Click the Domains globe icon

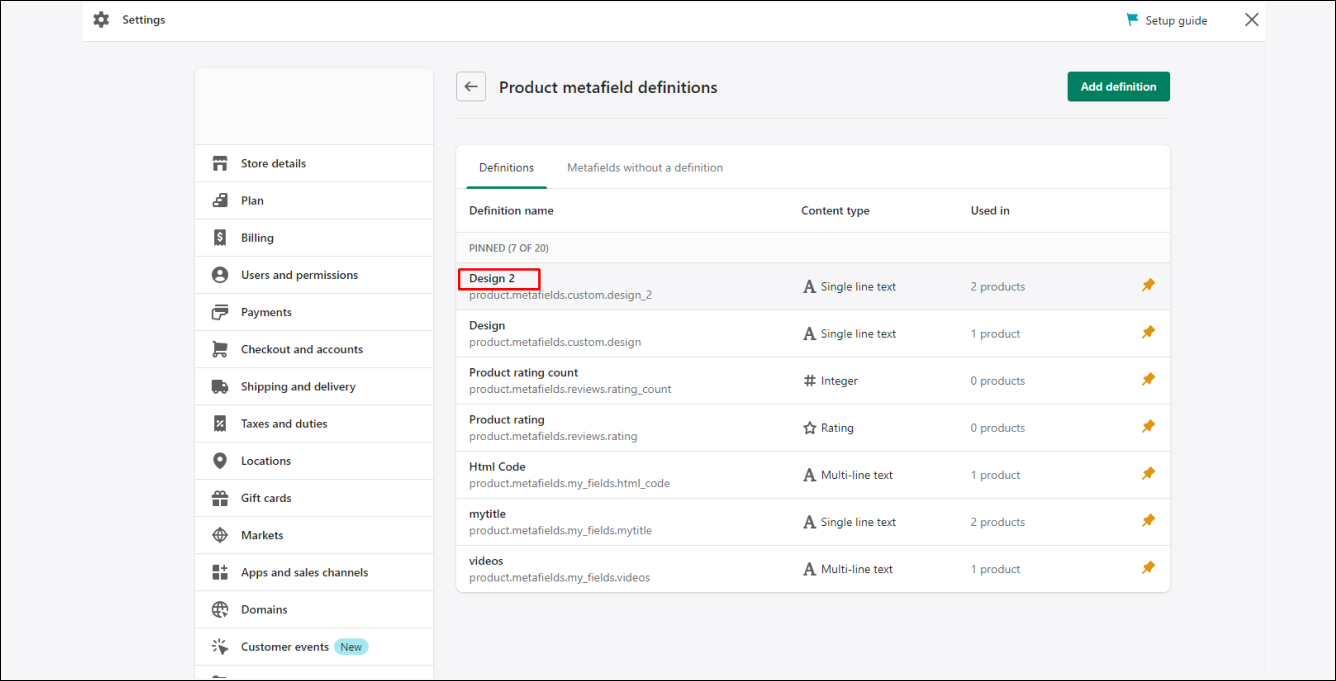coord(220,610)
